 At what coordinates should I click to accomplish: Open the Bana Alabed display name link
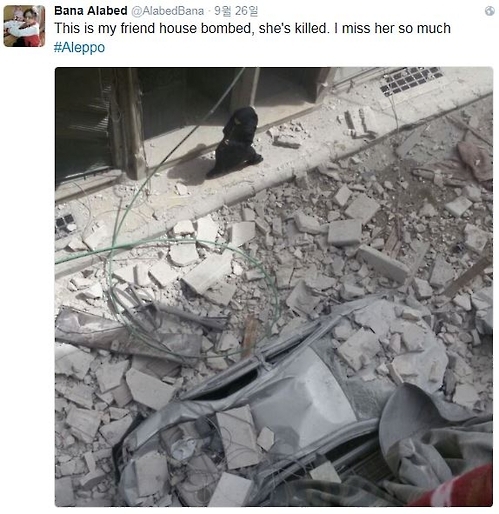pyautogui.click(x=91, y=11)
